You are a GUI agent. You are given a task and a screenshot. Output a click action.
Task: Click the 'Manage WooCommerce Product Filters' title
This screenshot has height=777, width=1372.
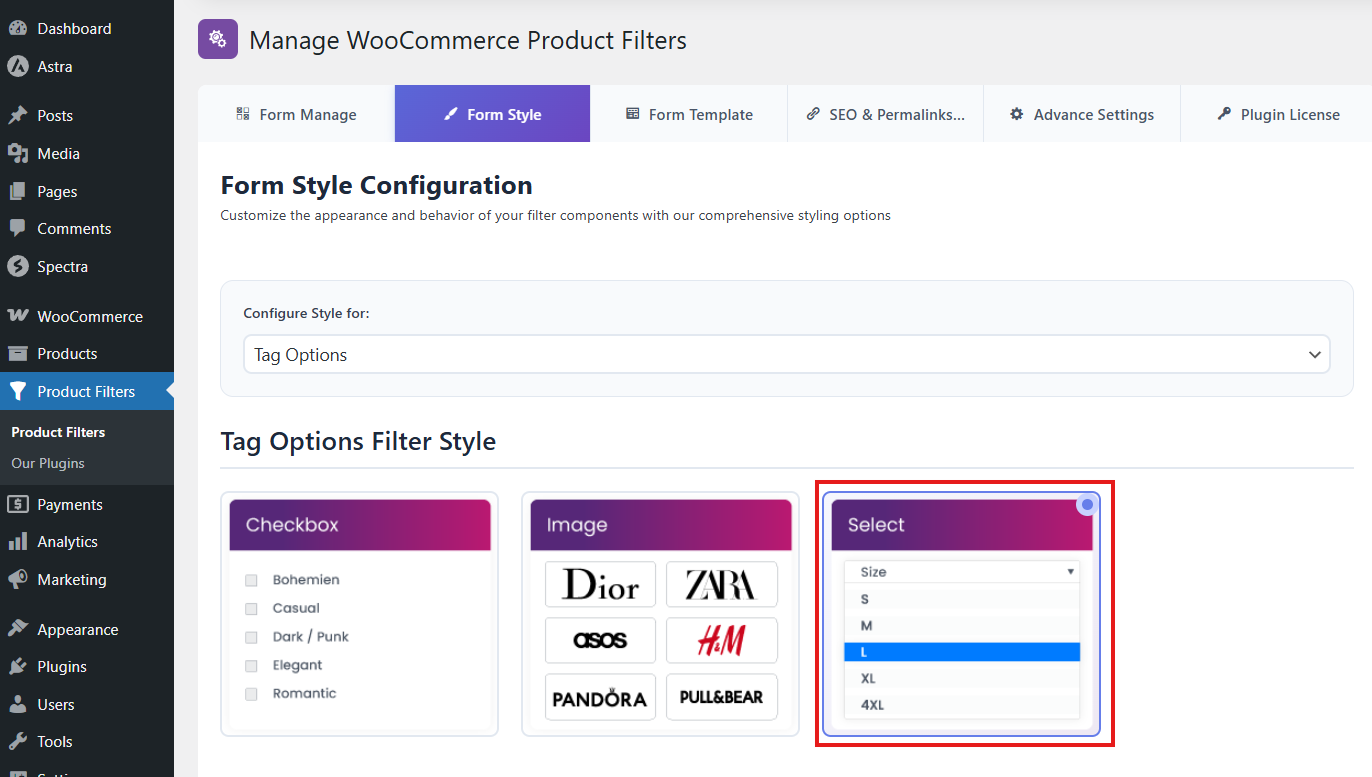point(468,41)
